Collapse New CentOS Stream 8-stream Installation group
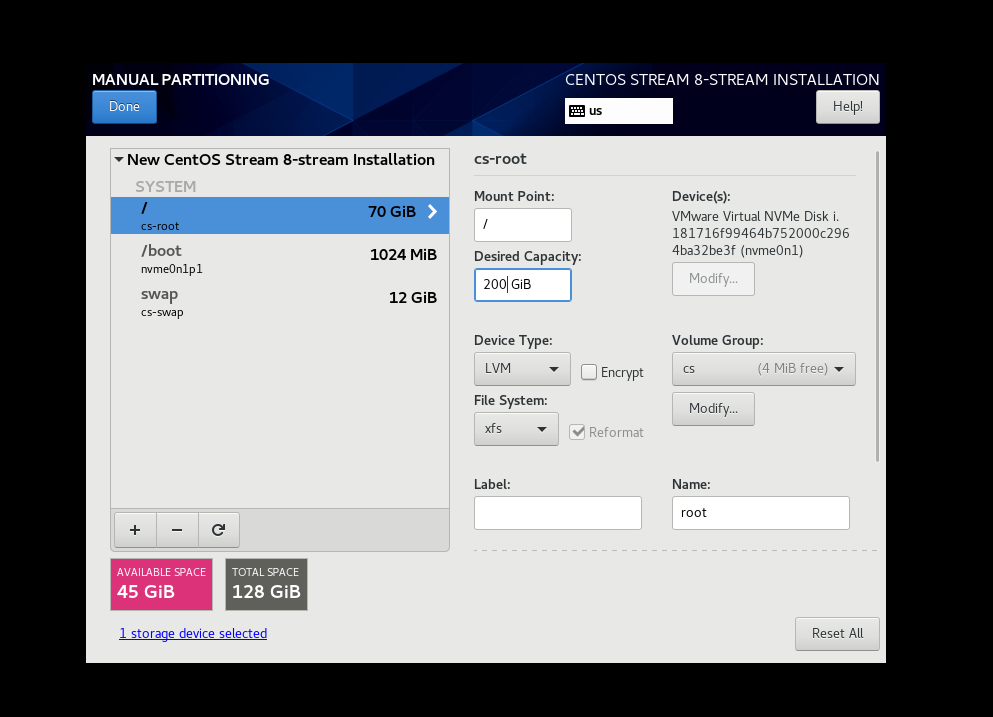The width and height of the screenshot is (993, 717). (119, 160)
